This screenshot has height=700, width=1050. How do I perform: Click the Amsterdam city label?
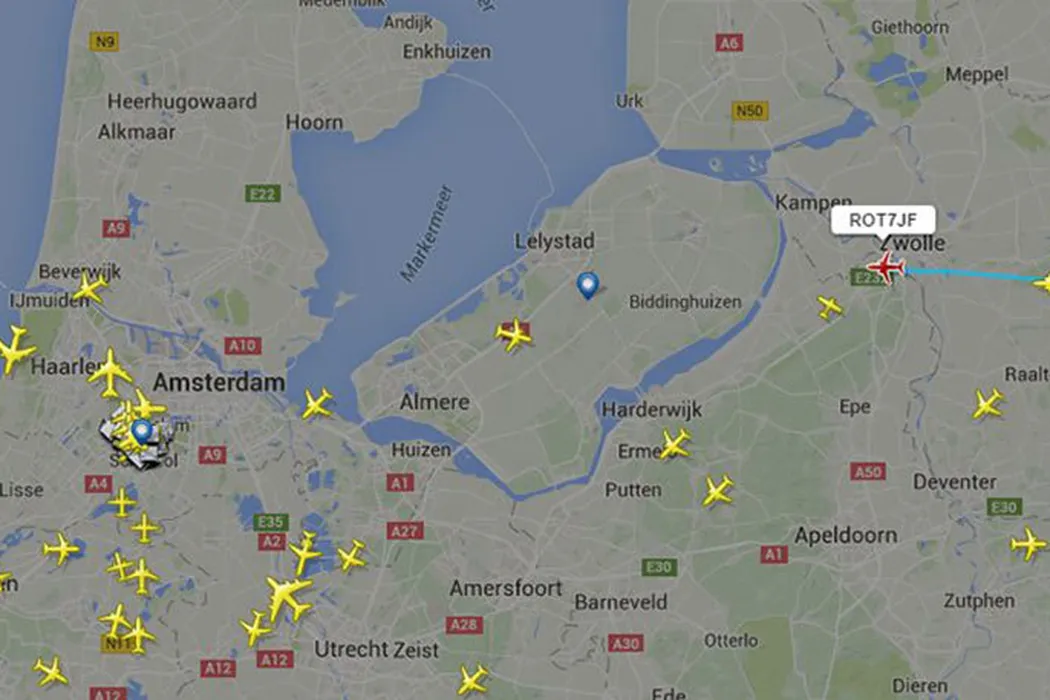(x=219, y=382)
